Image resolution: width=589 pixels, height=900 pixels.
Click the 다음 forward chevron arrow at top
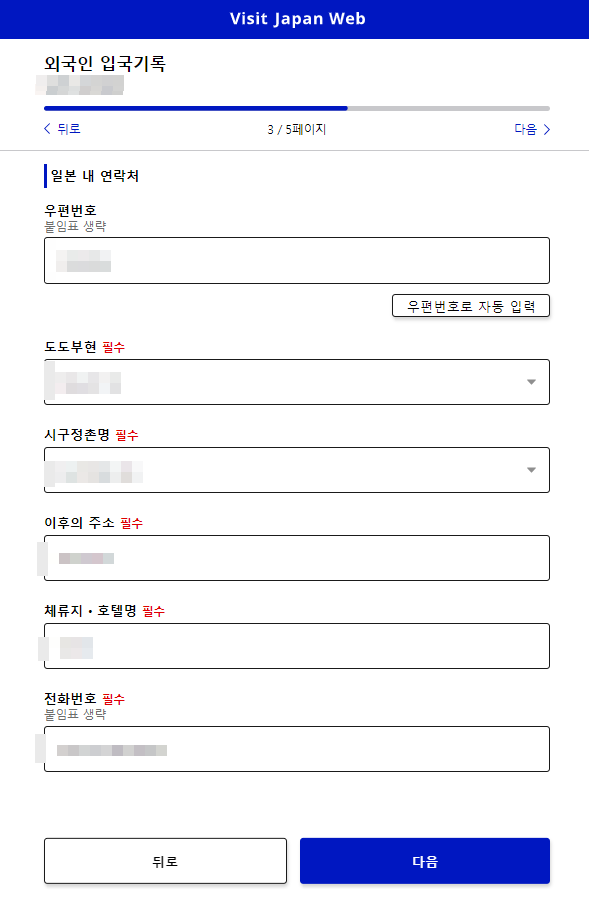(546, 128)
